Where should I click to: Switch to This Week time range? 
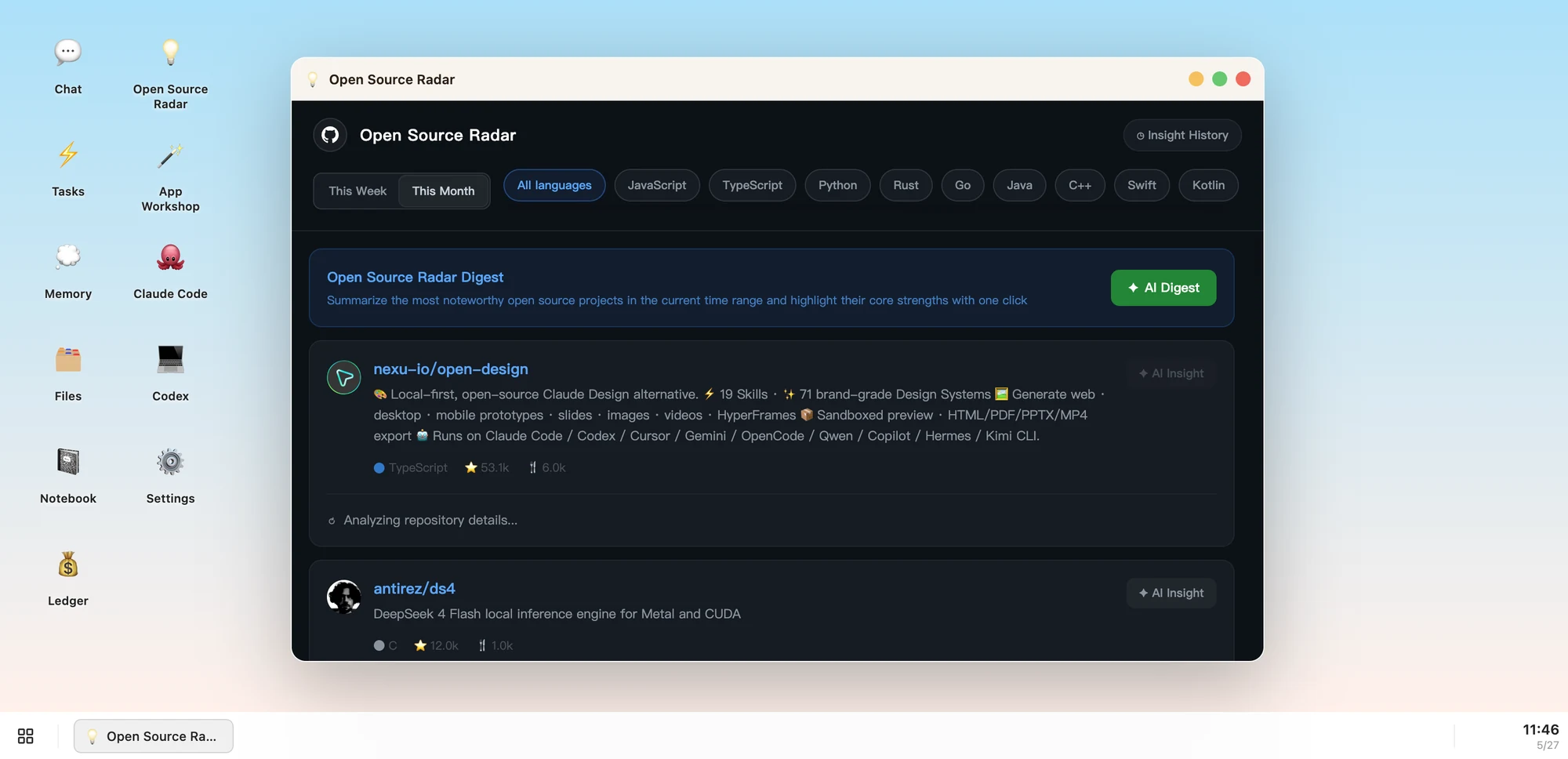[x=358, y=191]
